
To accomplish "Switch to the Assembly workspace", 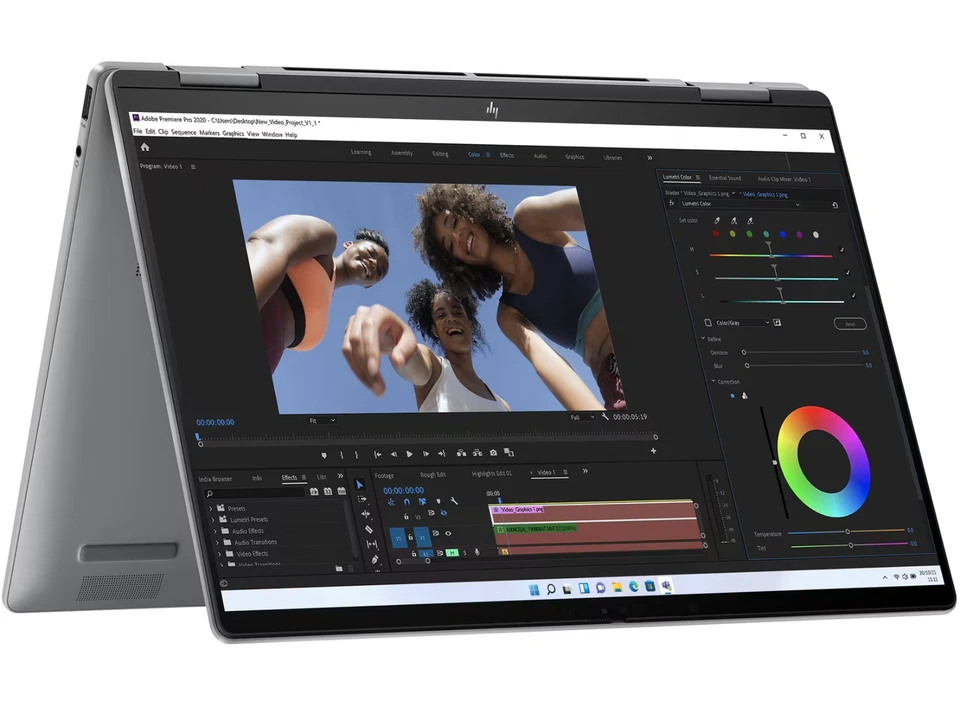I will coord(402,153).
